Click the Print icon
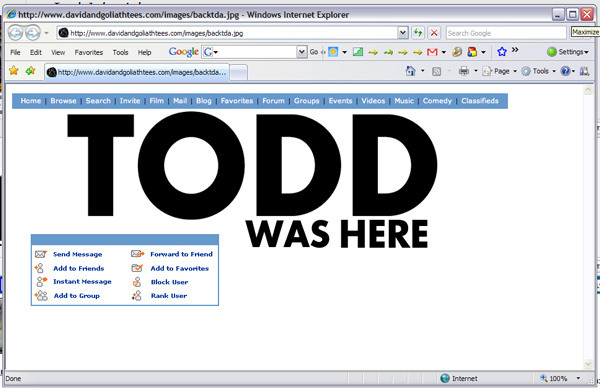The height and width of the screenshot is (390, 600). point(464,71)
